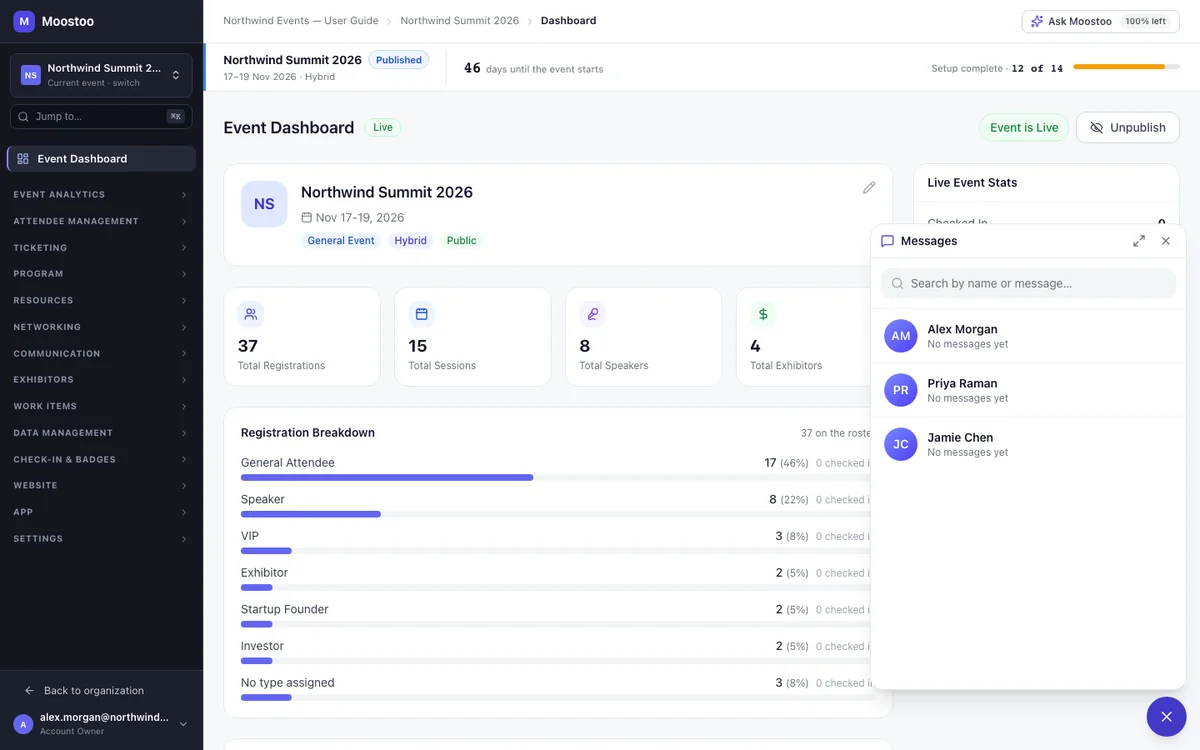Expand the Attendee Management section
This screenshot has width=1200, height=750.
click(101, 221)
